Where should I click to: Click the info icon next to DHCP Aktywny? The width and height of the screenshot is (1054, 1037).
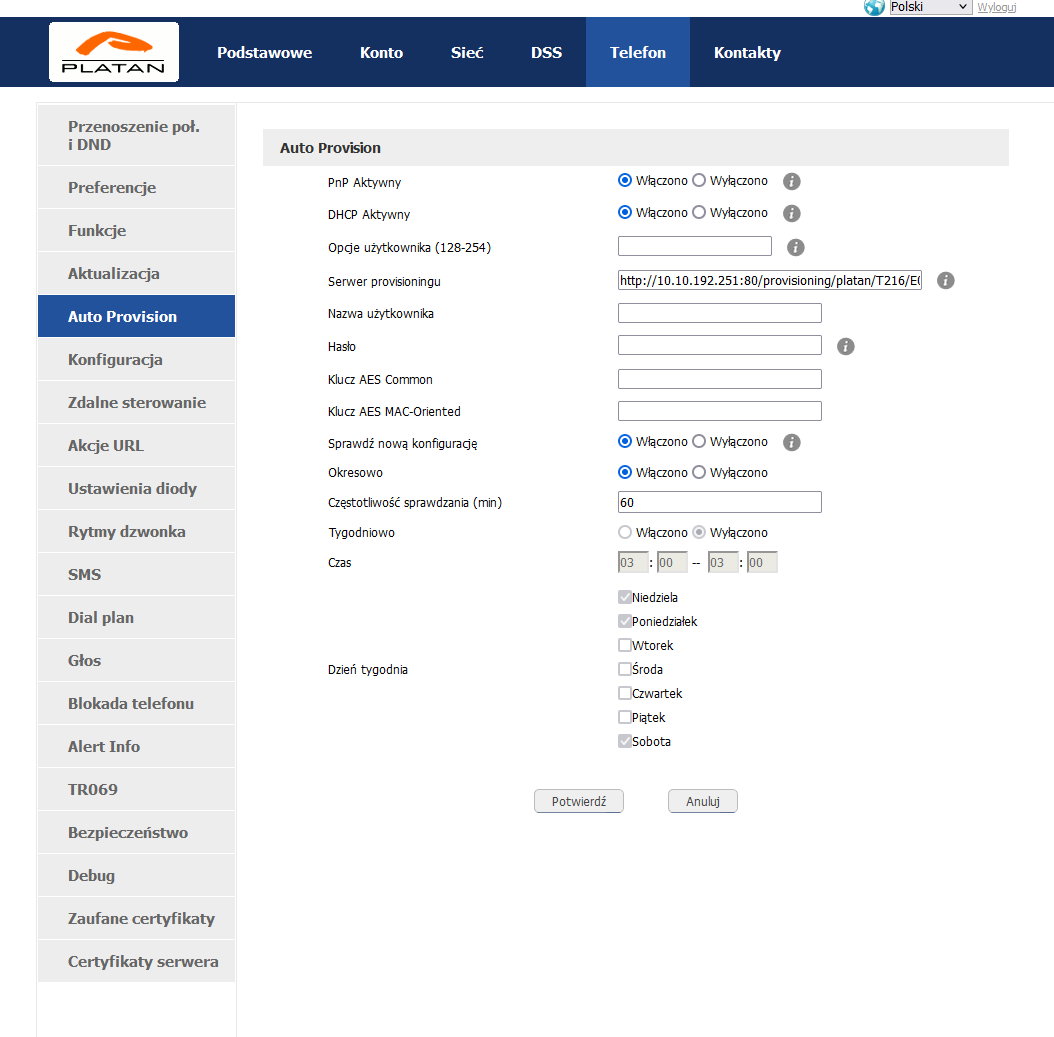(x=791, y=214)
